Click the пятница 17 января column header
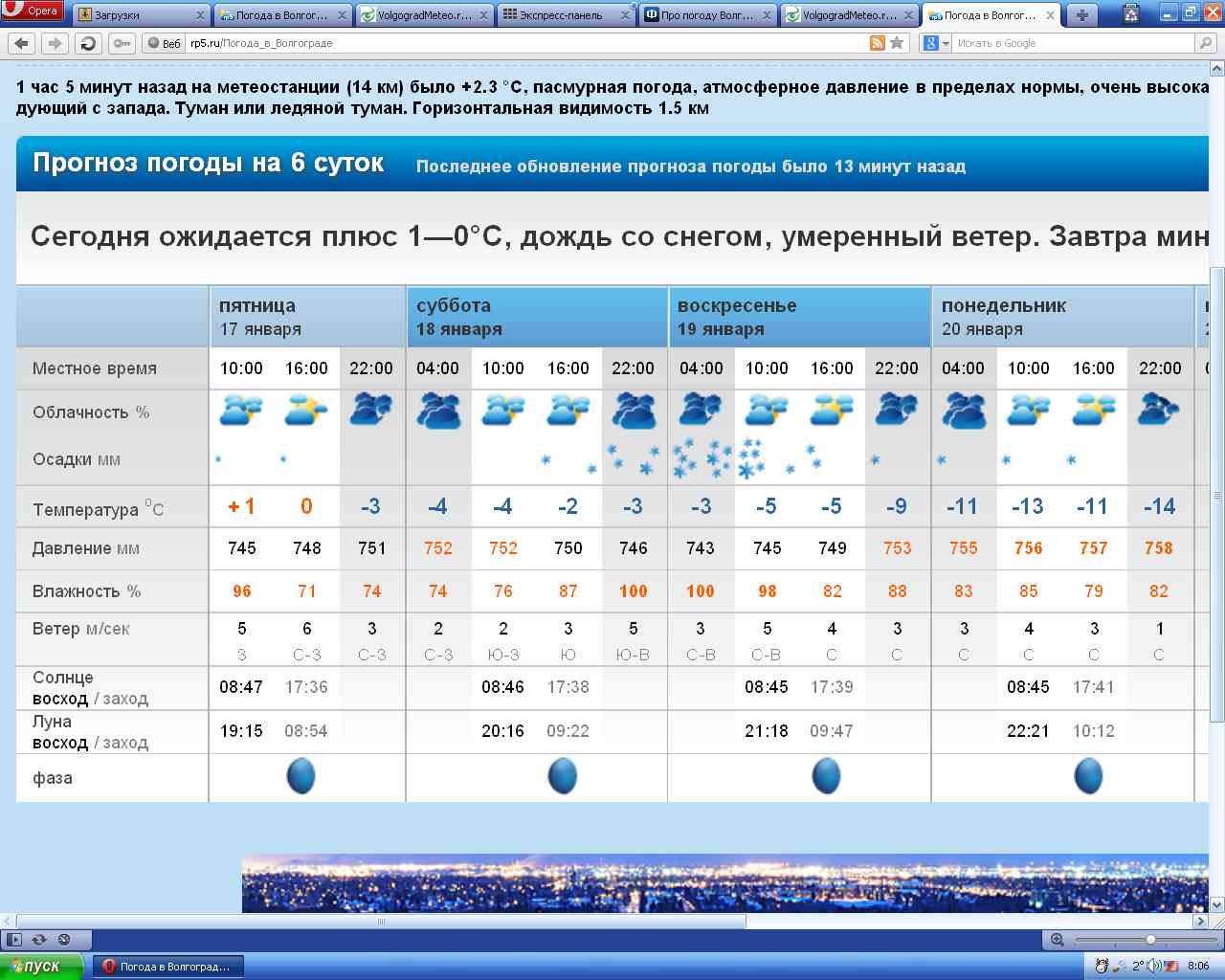The image size is (1225, 980). (x=307, y=317)
